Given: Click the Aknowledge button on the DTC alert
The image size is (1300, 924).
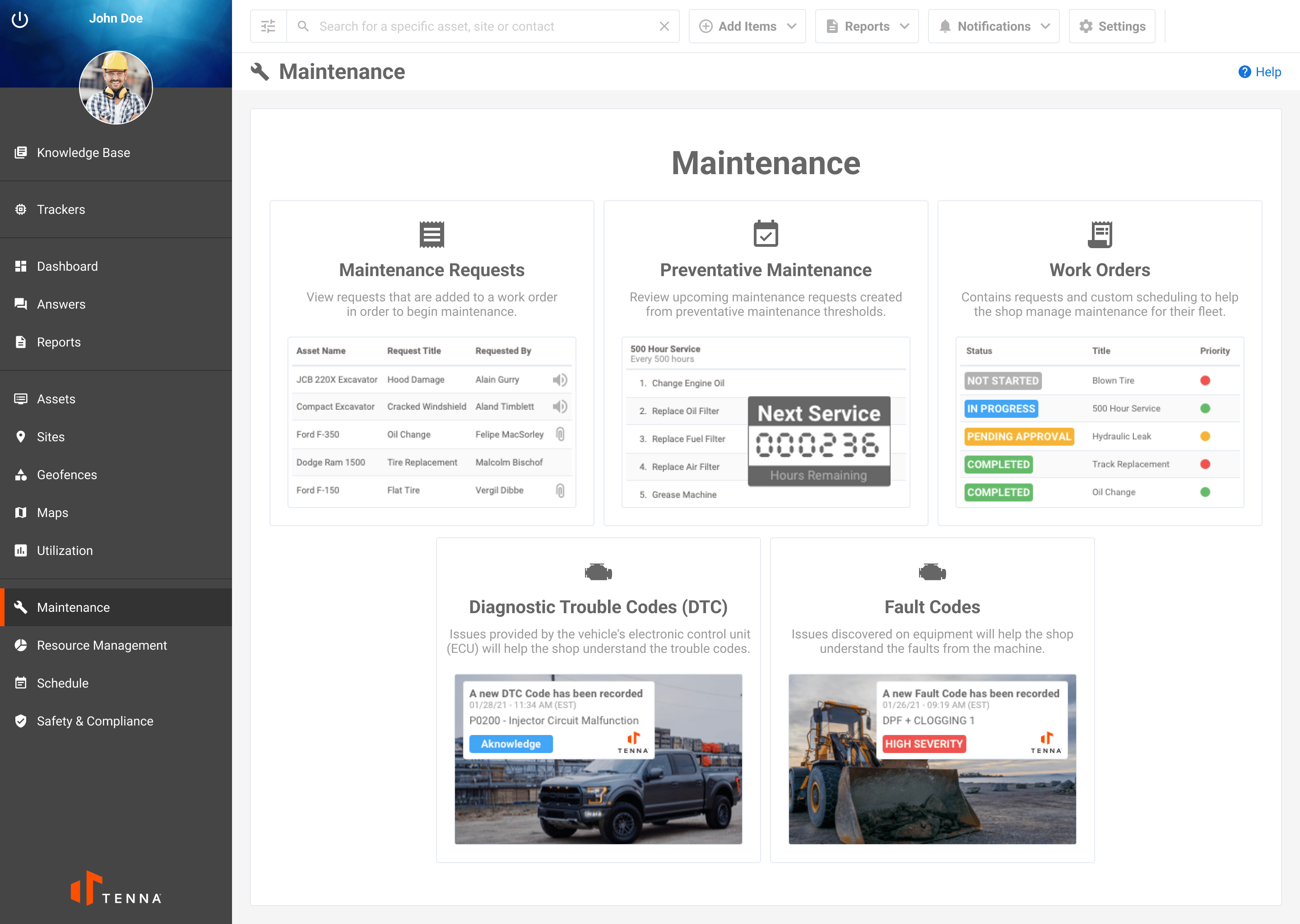Looking at the screenshot, I should (x=510, y=744).
